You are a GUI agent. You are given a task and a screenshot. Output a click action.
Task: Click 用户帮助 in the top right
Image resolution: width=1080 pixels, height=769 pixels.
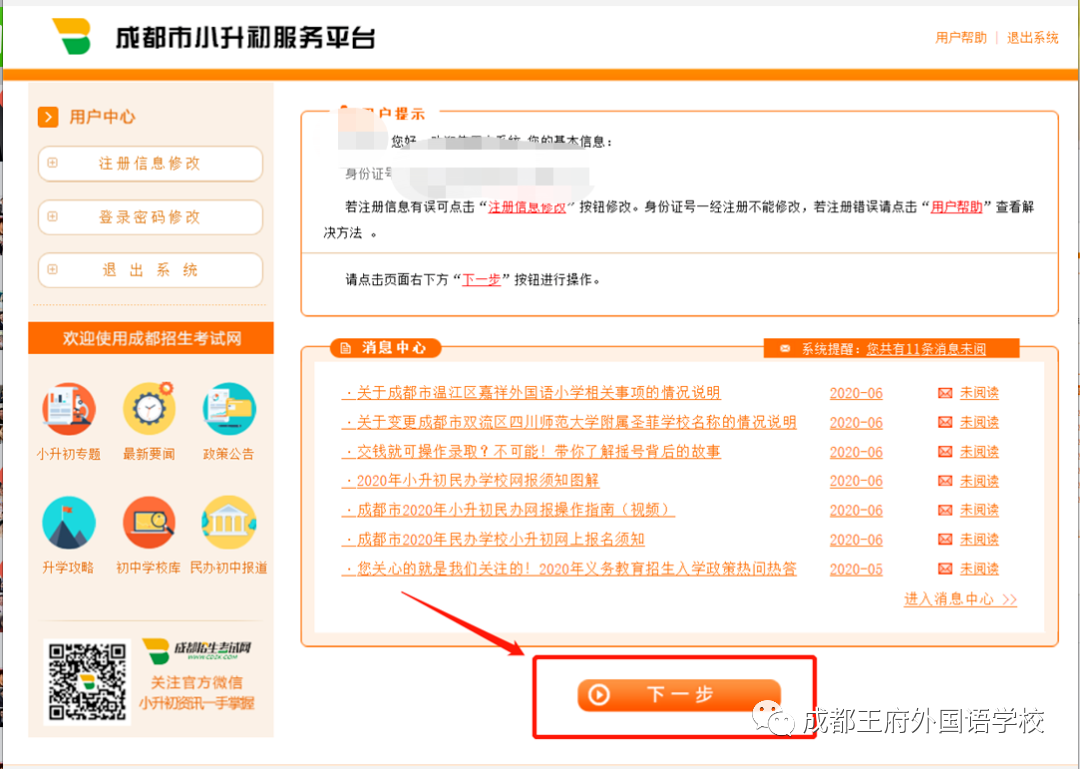961,38
